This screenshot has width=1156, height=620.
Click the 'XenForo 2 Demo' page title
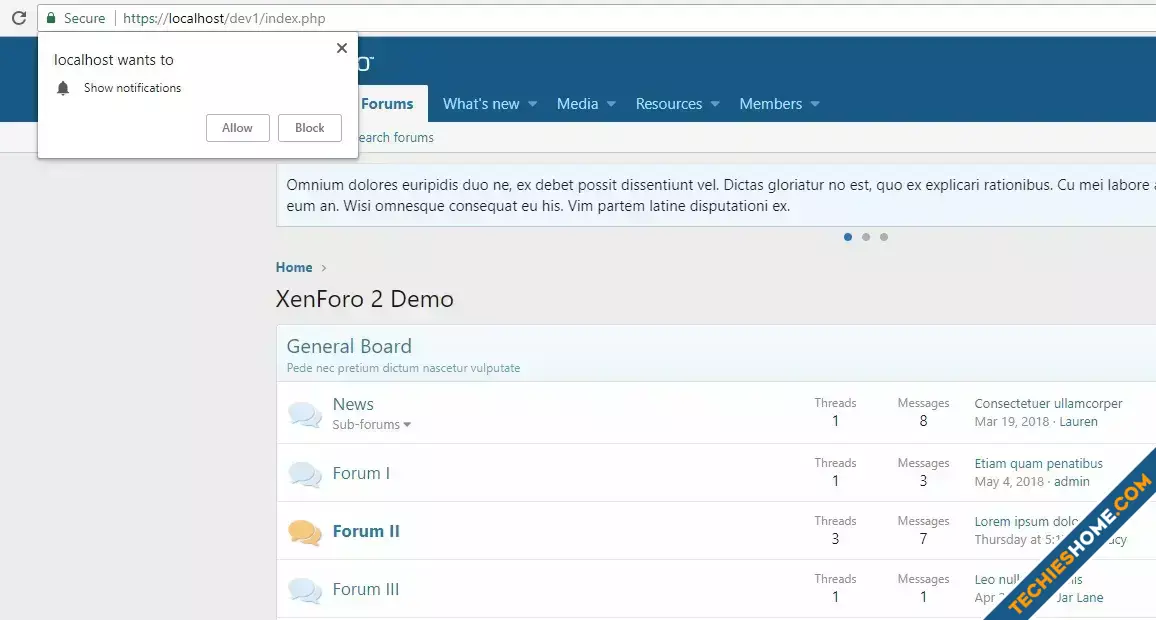pos(365,299)
